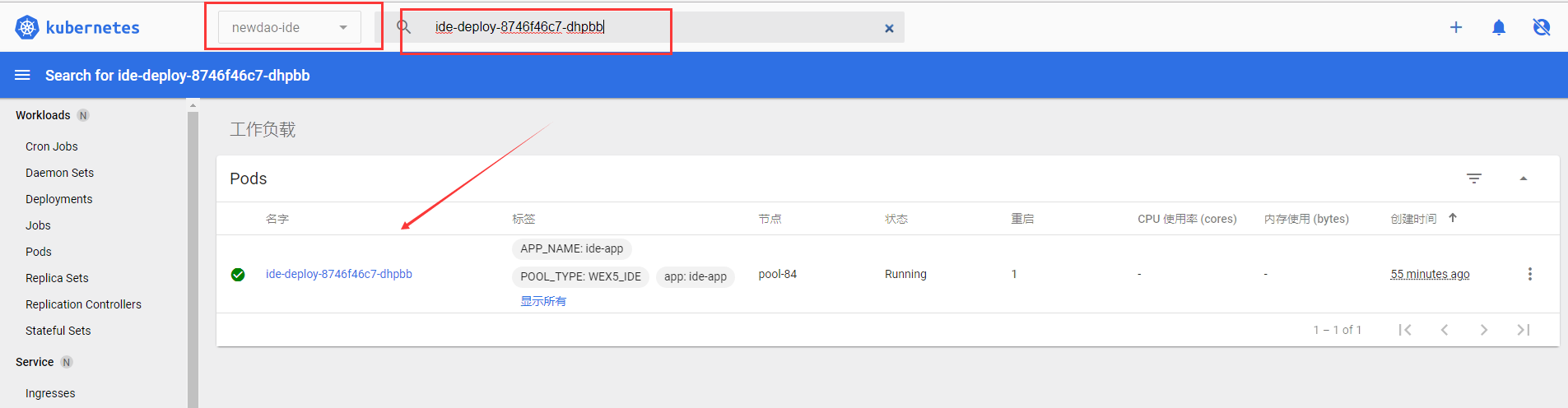Open the hamburger navigation menu

tap(22, 75)
